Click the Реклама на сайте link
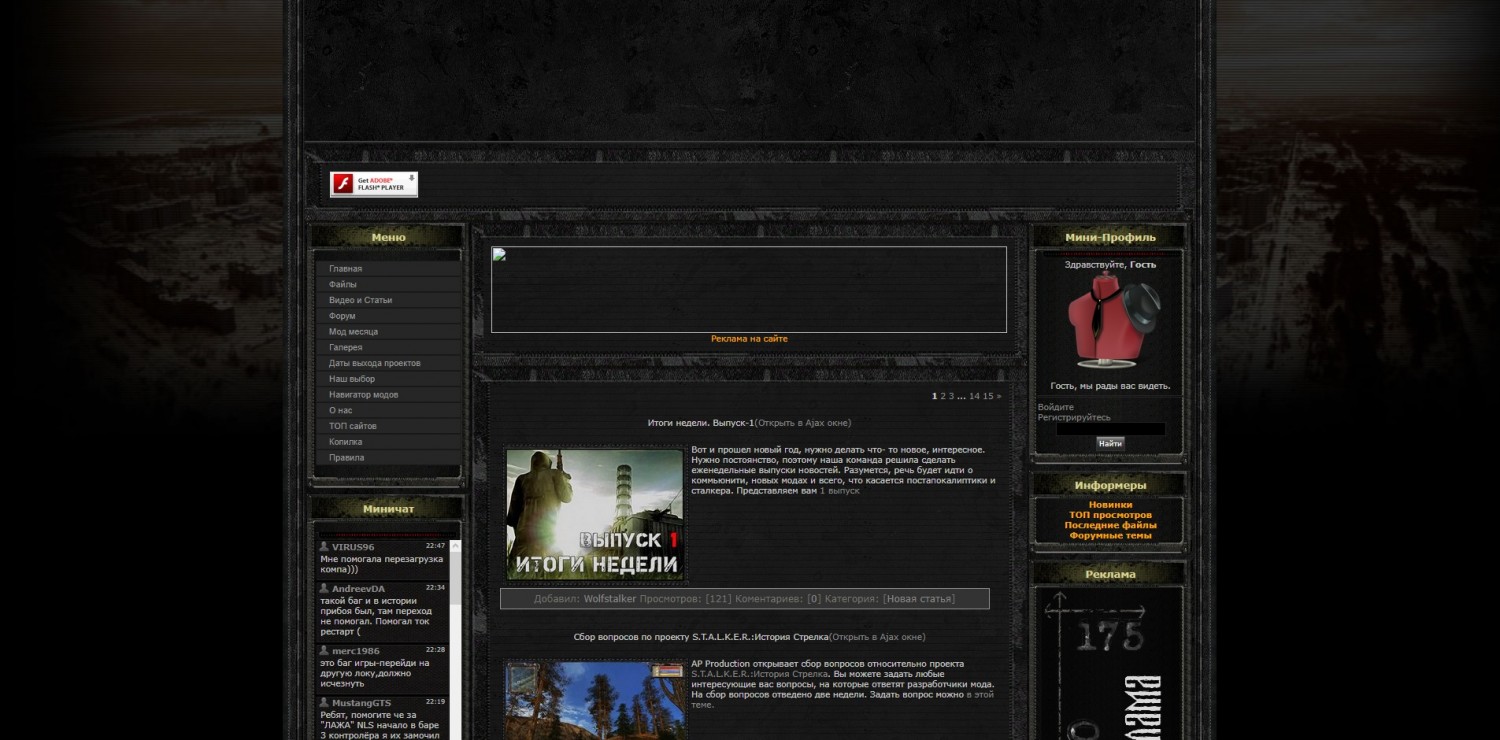This screenshot has height=740, width=1500. pos(749,339)
